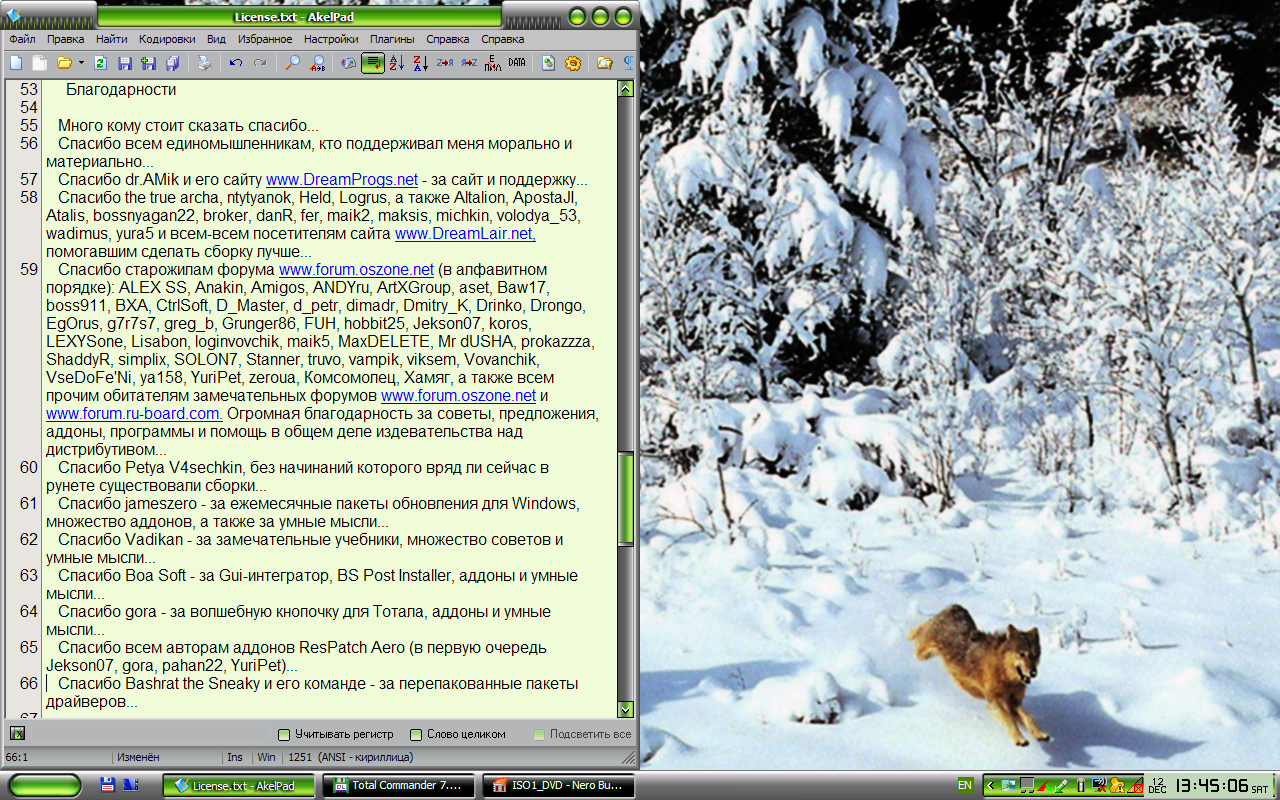The width and height of the screenshot is (1280, 800).
Task: Expand hidden system tray icons chevron
Action: pyautogui.click(x=991, y=786)
